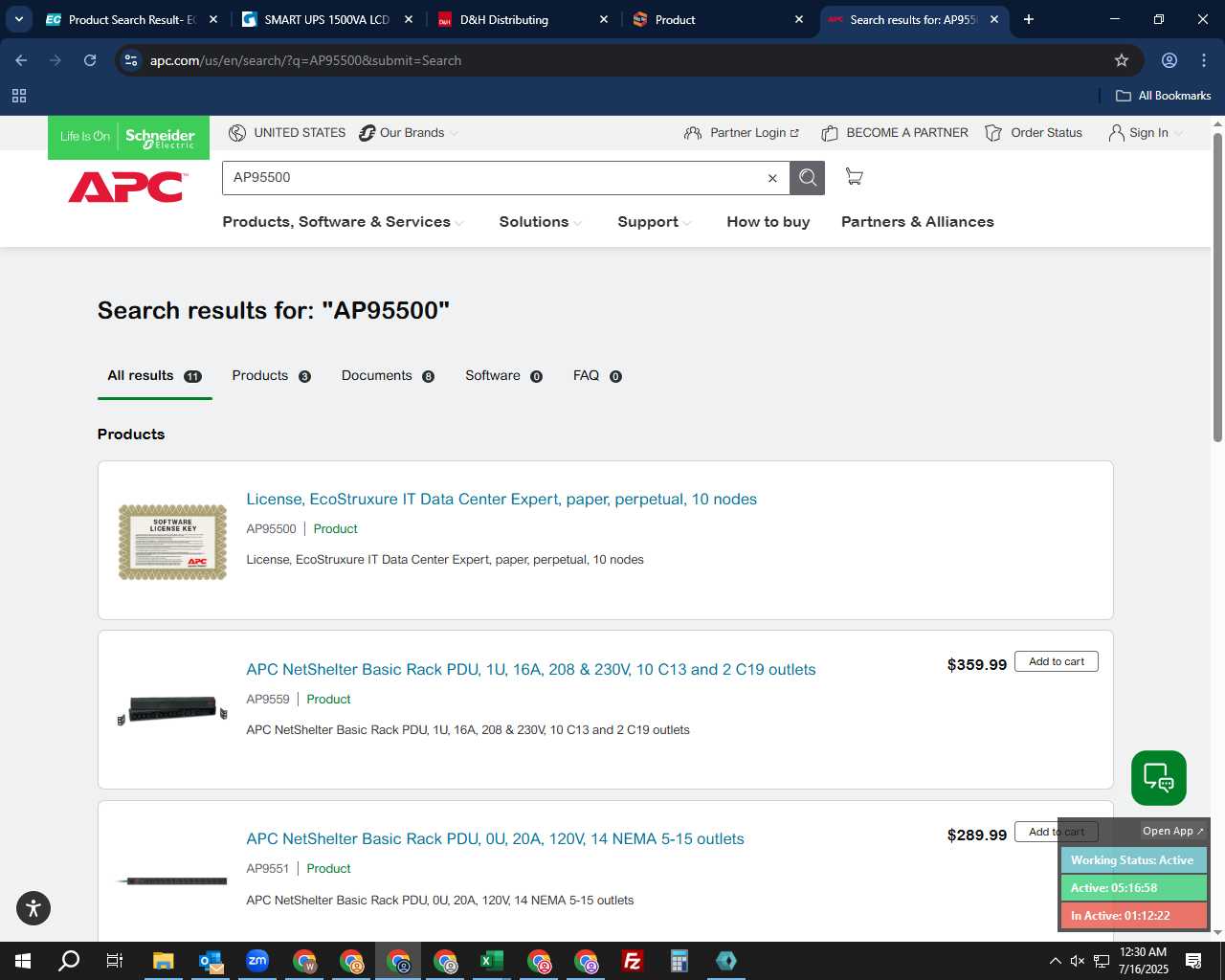Open Task View on taskbar
Screen dimensions: 1225x980
115,961
